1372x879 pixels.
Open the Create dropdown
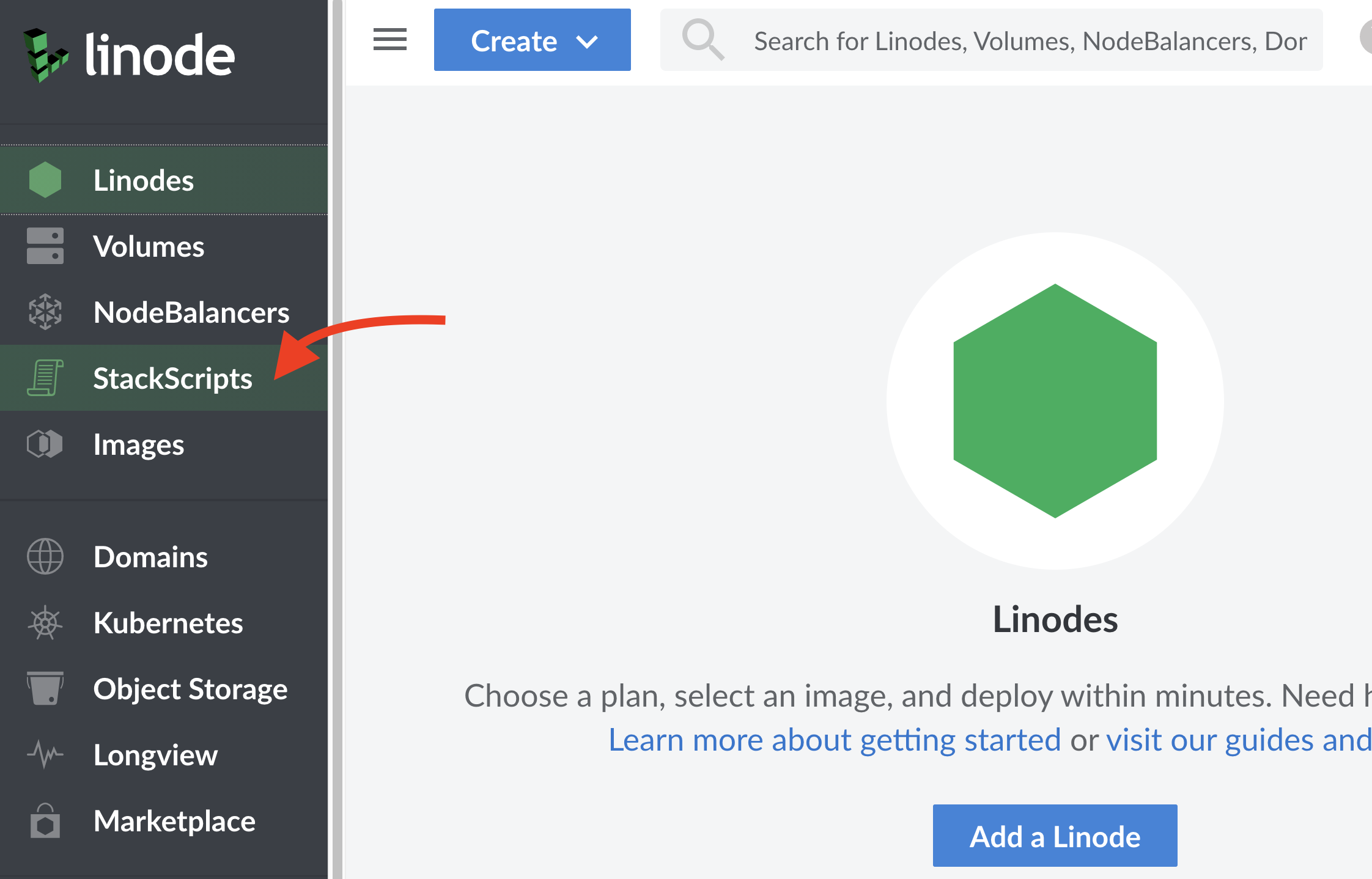[x=531, y=40]
